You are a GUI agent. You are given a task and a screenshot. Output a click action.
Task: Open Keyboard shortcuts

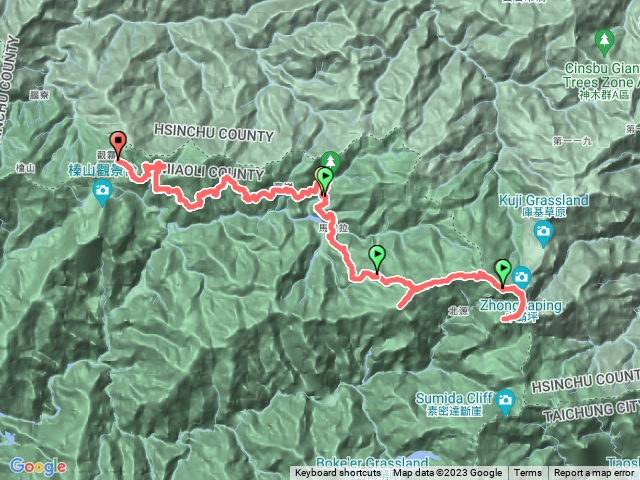point(338,473)
